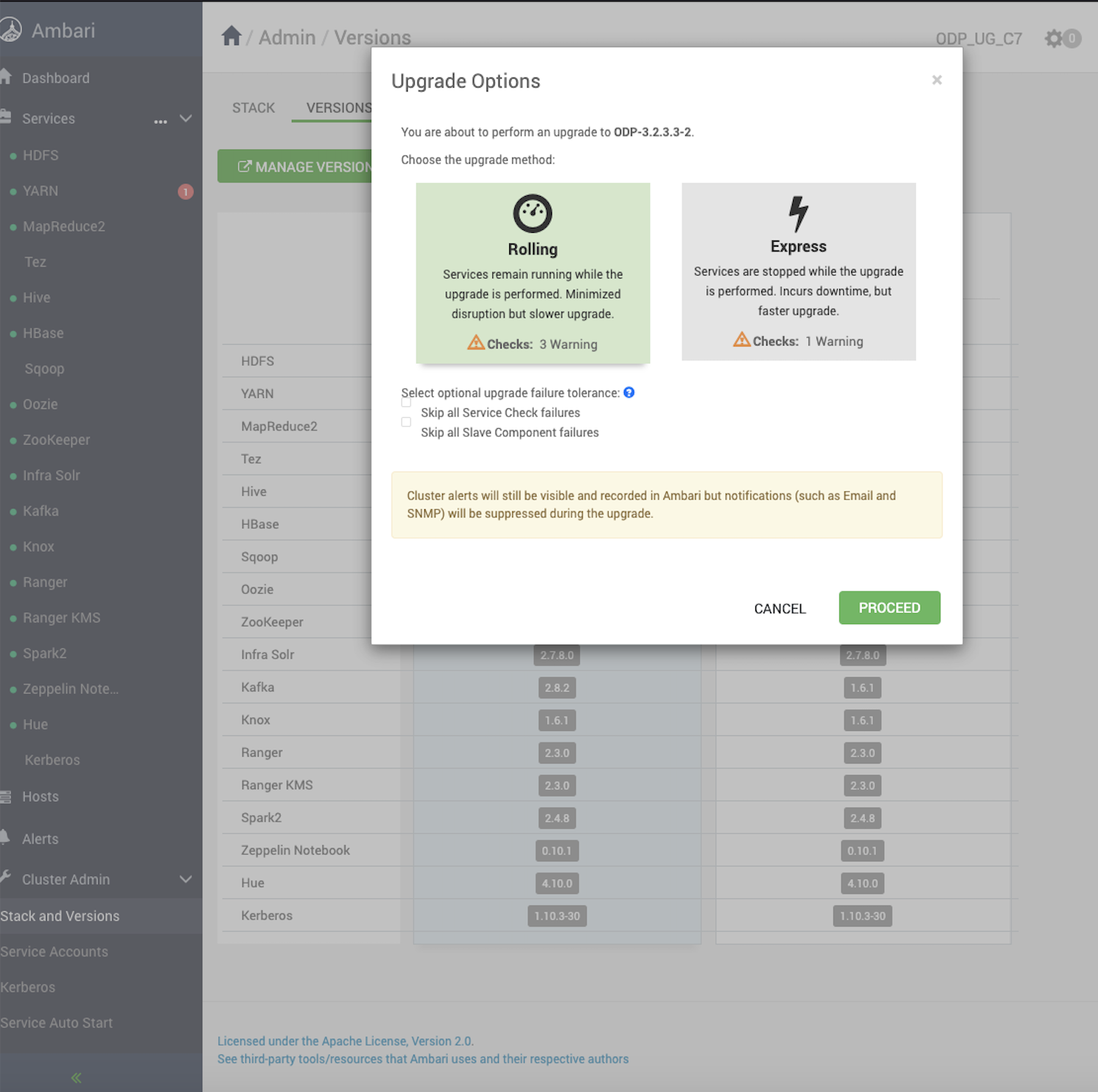Screen dimensions: 1098x1092
Task: Click the ODP_UG_C7 cluster name
Action: tap(979, 38)
